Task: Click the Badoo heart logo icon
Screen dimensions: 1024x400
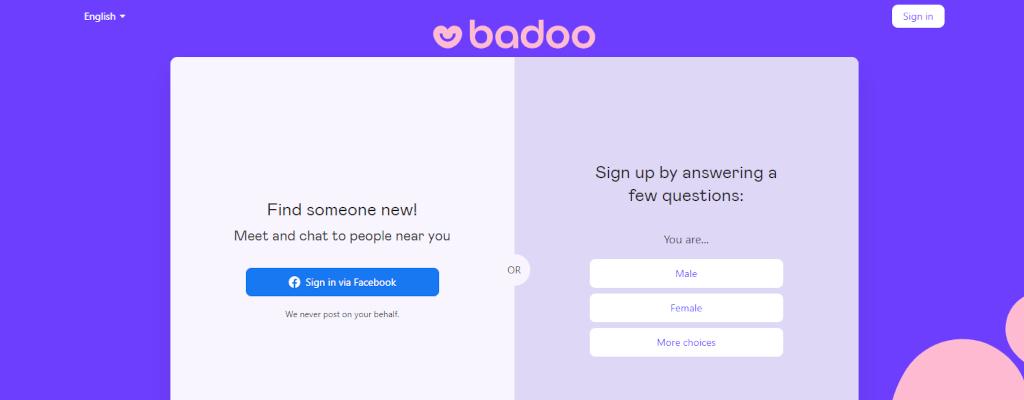Action: pos(447,35)
